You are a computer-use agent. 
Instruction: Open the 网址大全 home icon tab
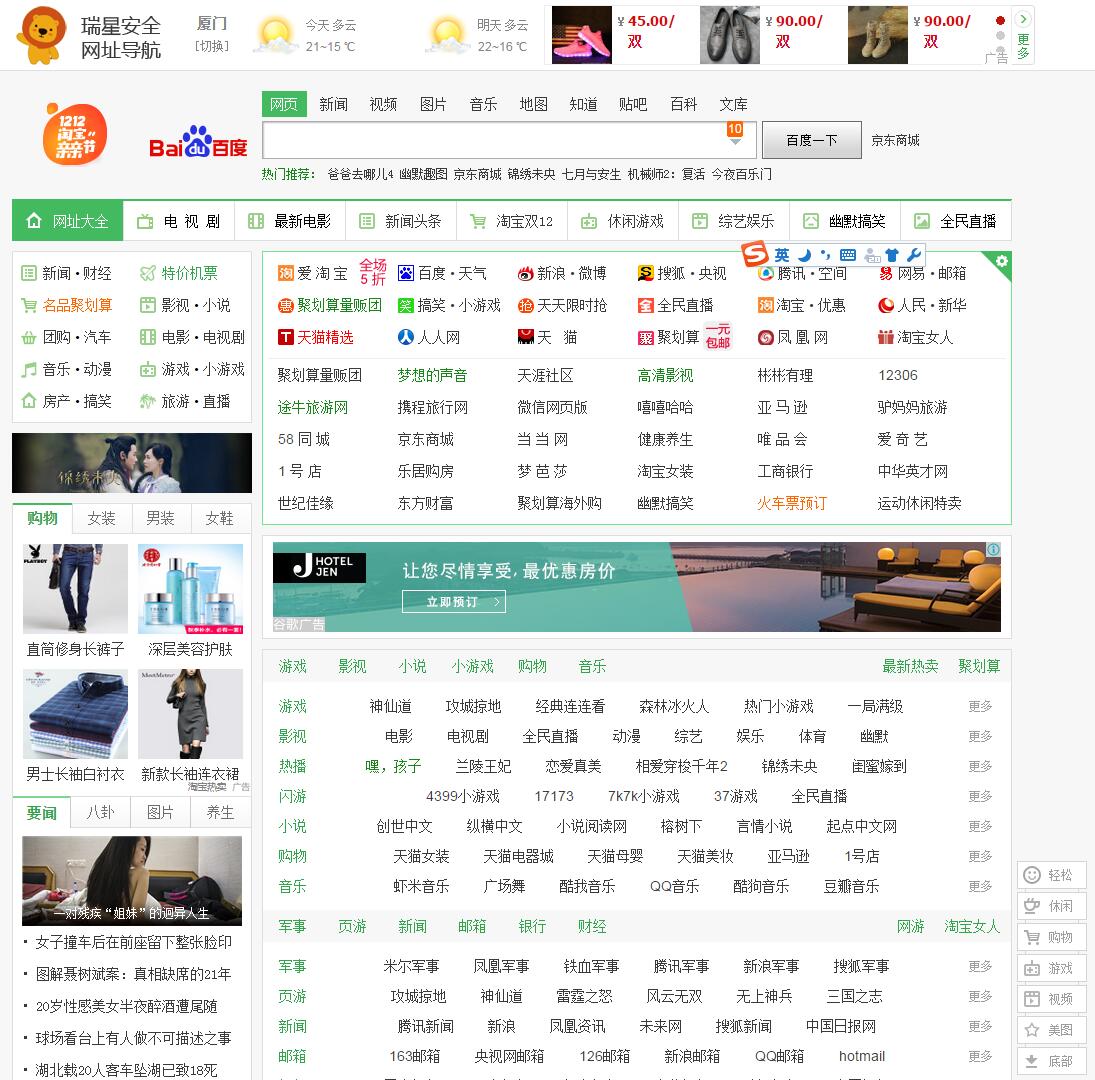(x=68, y=221)
